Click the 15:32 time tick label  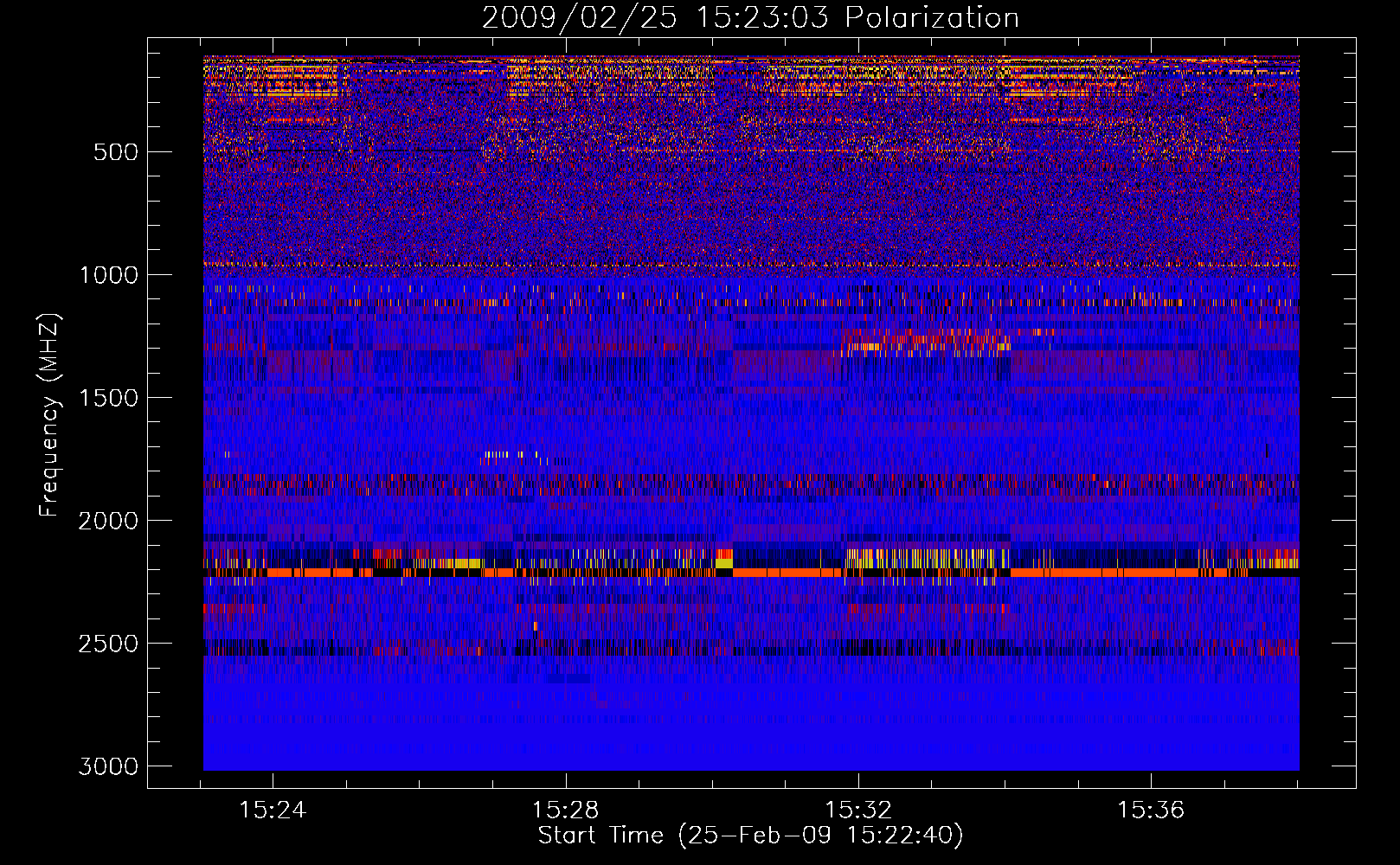click(858, 811)
